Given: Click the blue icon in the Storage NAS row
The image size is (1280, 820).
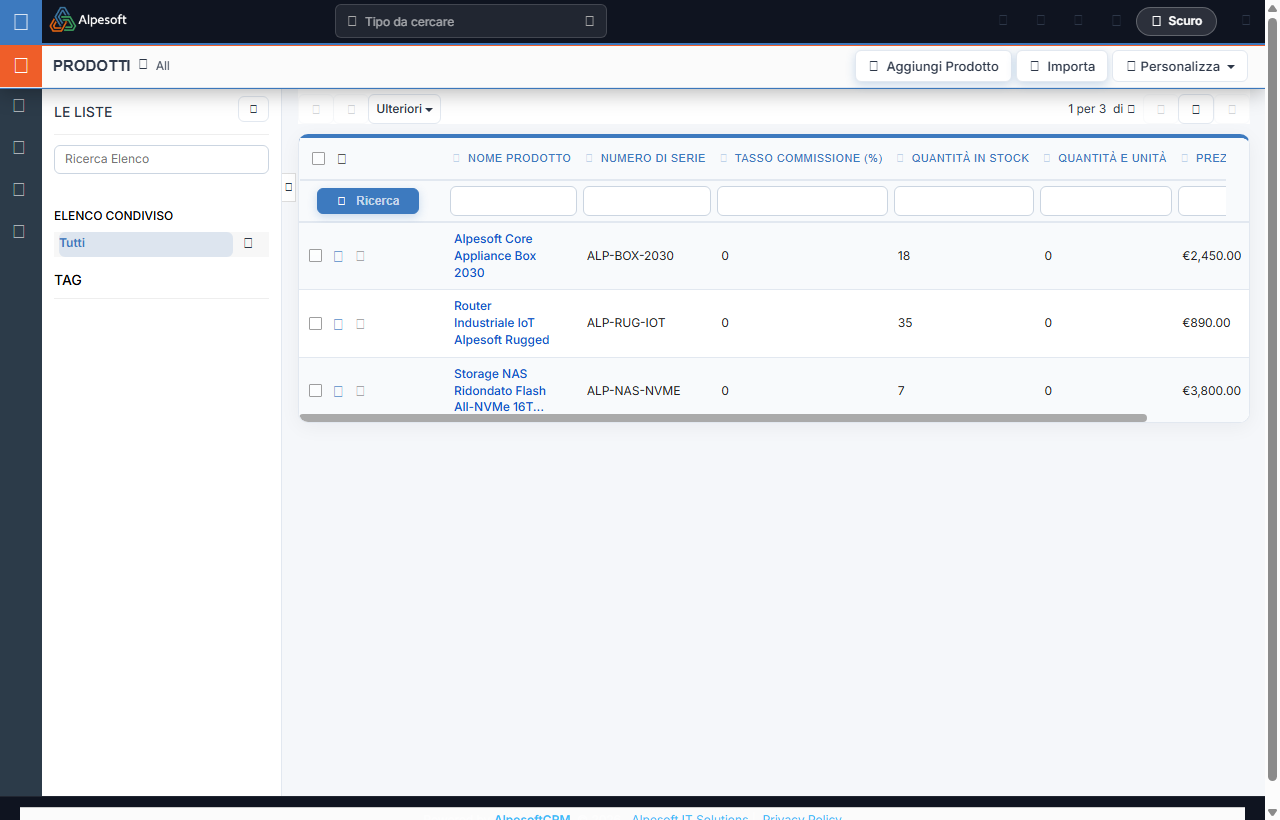Looking at the screenshot, I should point(338,391).
